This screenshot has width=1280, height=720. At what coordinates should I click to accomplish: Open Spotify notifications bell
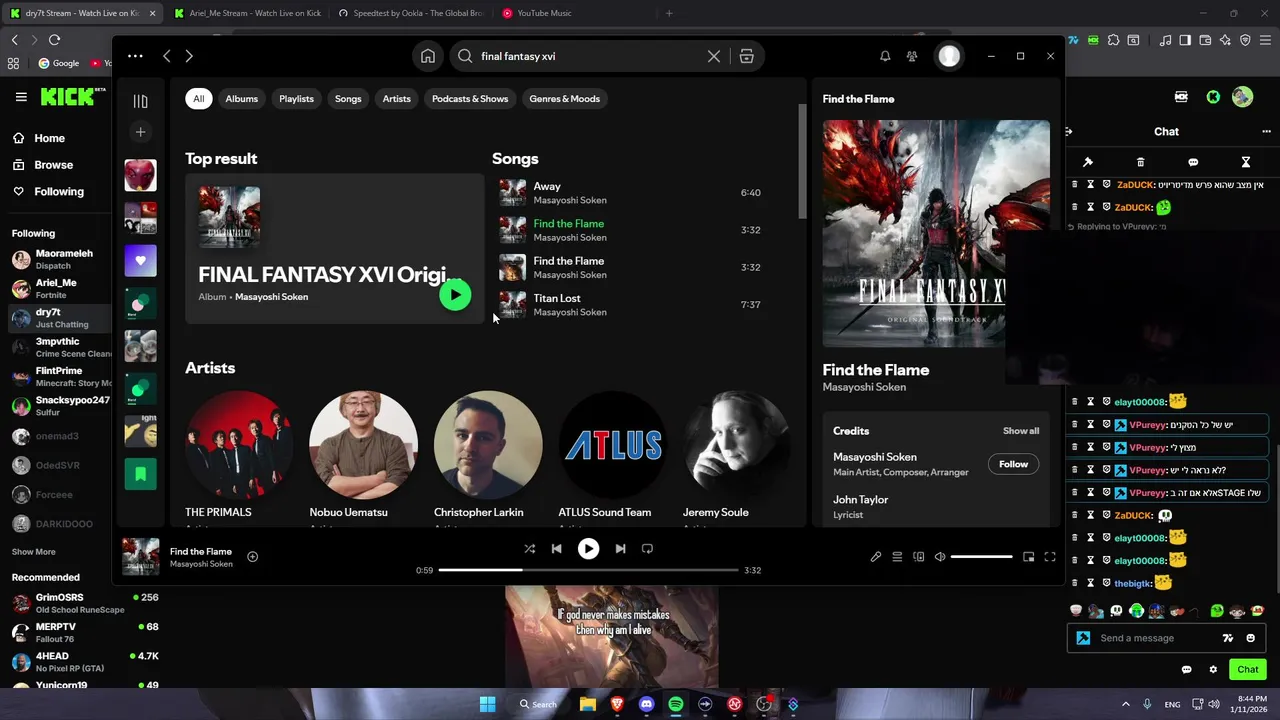885,56
